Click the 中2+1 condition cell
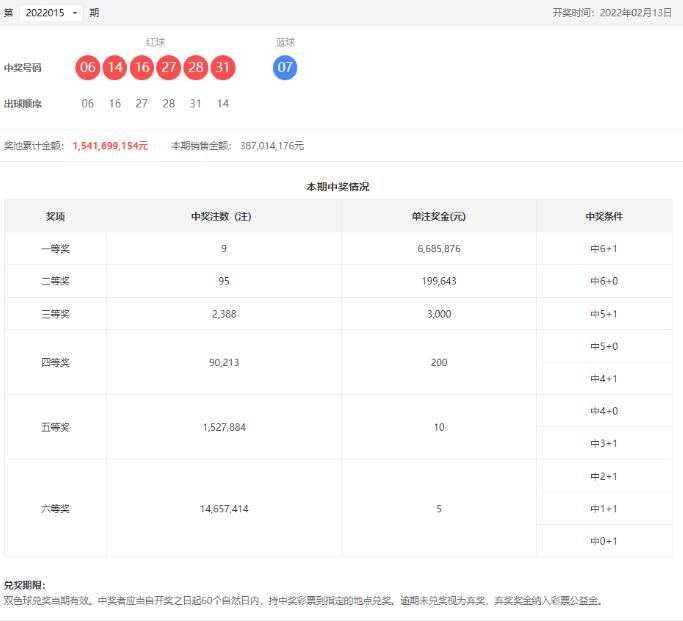This screenshot has height=621, width=683. (x=604, y=476)
